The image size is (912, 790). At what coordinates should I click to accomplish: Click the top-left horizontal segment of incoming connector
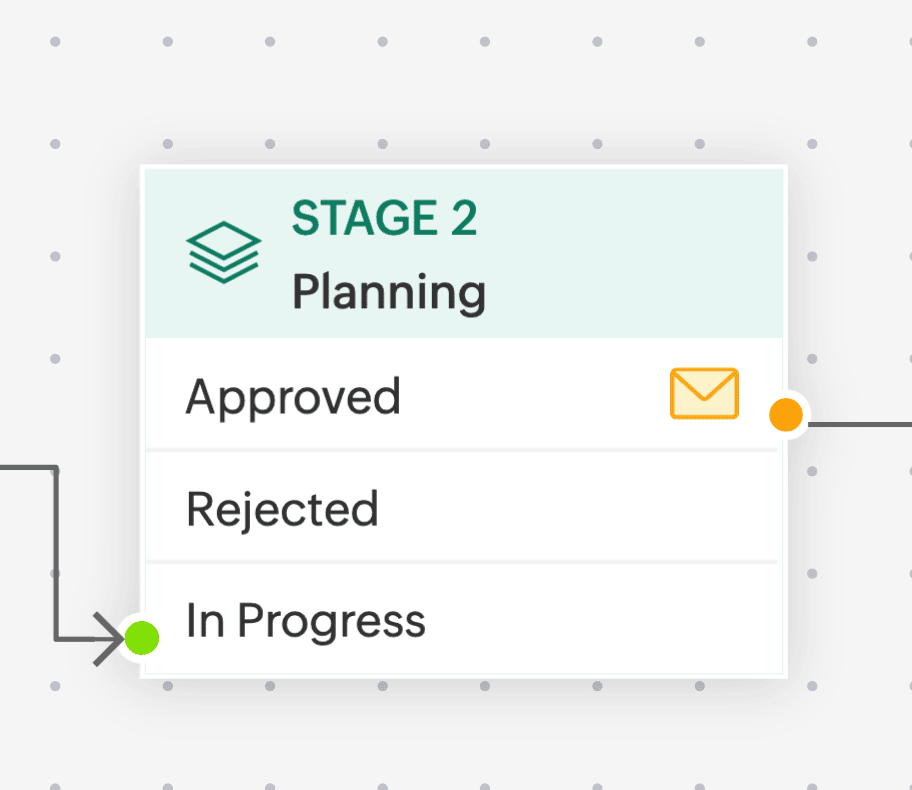point(25,467)
